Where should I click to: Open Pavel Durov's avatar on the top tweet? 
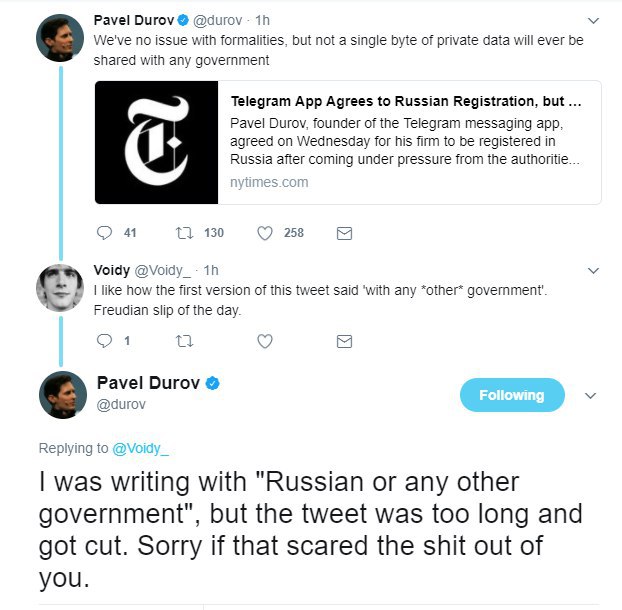pyautogui.click(x=60, y=38)
